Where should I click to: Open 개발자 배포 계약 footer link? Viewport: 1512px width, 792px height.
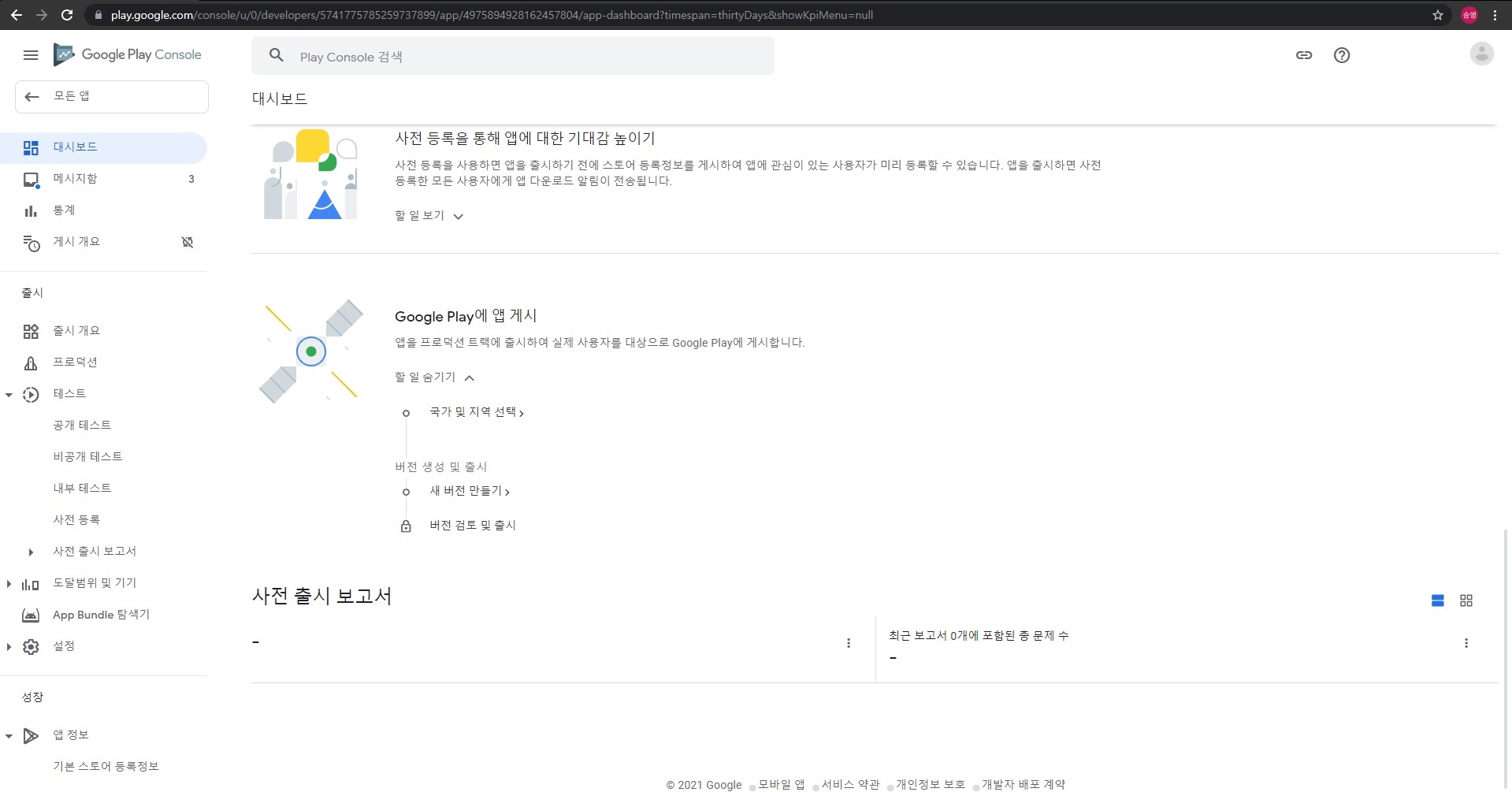tap(1023, 785)
